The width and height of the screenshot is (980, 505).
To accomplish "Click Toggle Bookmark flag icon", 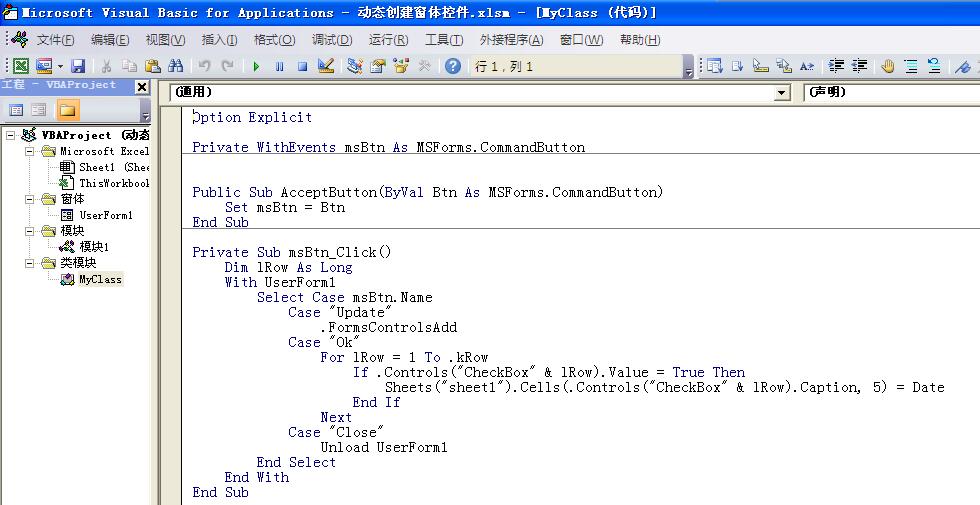I will click(963, 66).
